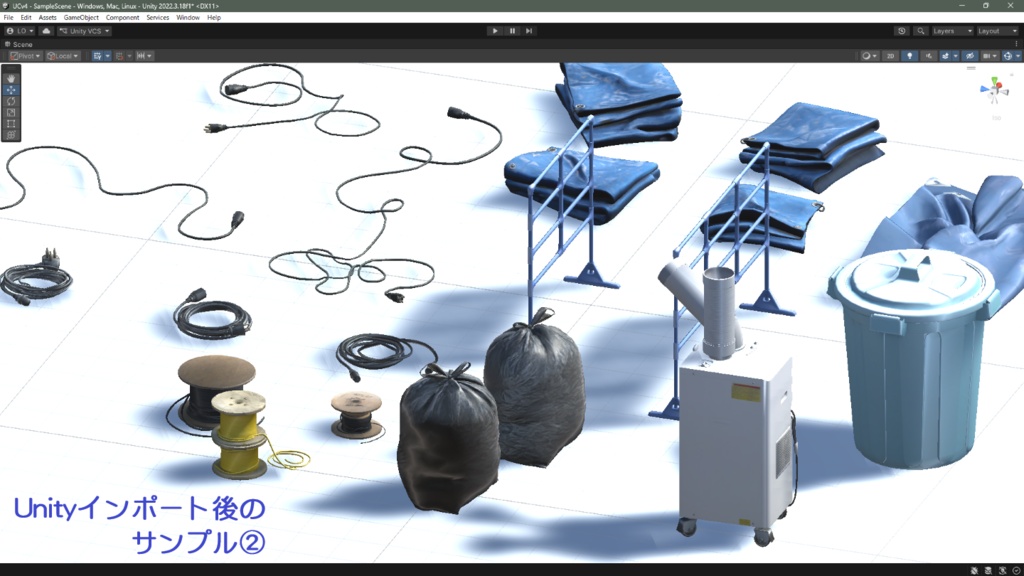Toggle grid visibility button
The width and height of the screenshot is (1024, 576).
(x=97, y=56)
